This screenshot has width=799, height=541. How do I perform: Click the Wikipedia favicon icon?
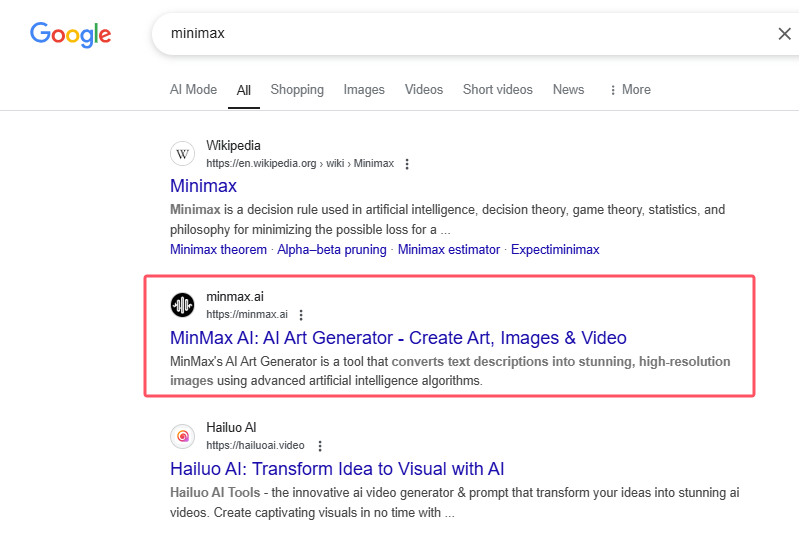(182, 154)
